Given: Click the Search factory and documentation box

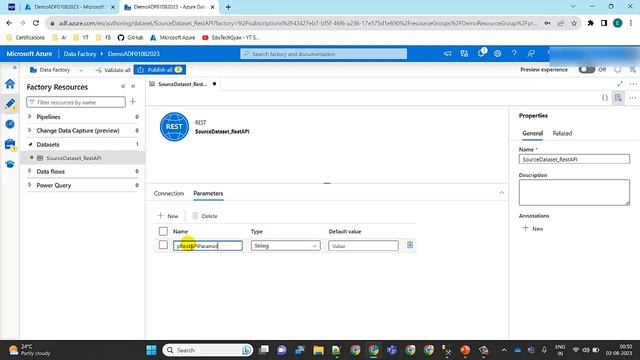Looking at the screenshot, I should coord(324,54).
